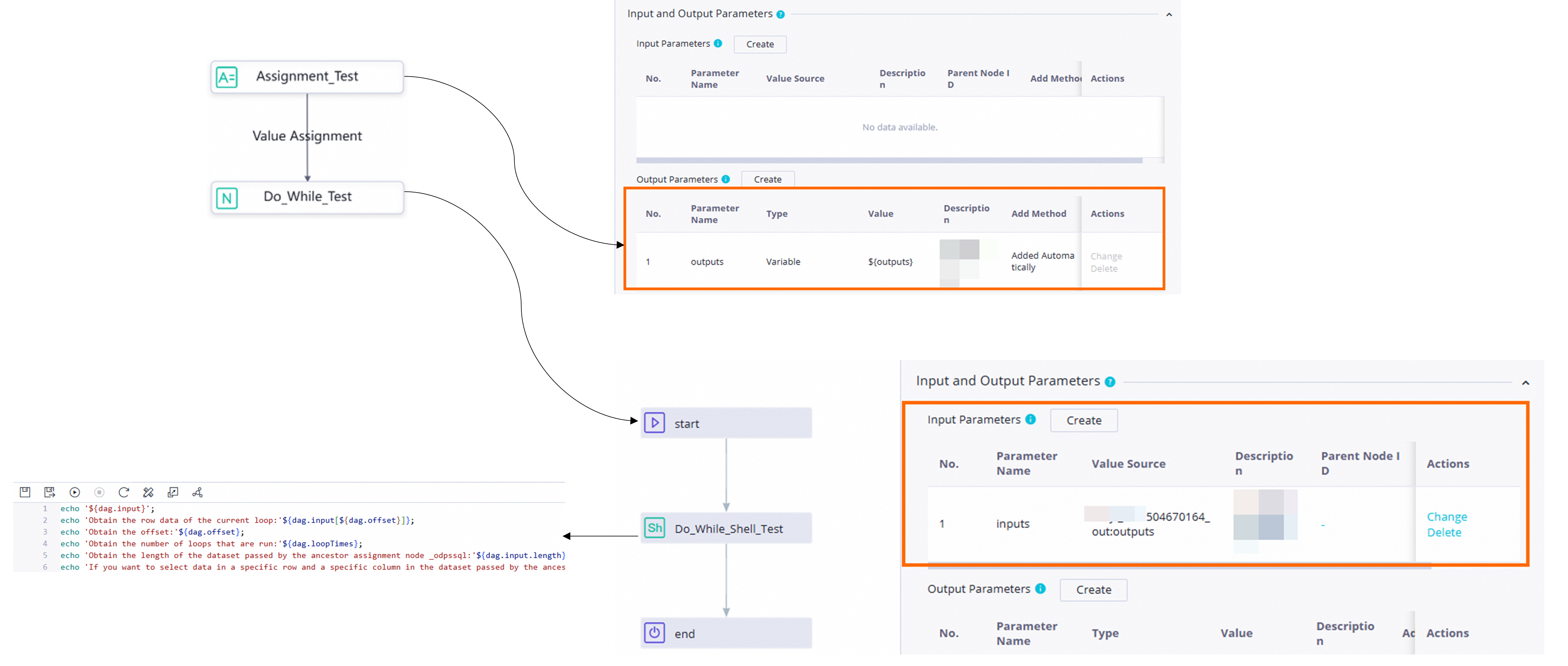The height and width of the screenshot is (666, 1568).
Task: Click the open in new window icon
Action: click(173, 492)
